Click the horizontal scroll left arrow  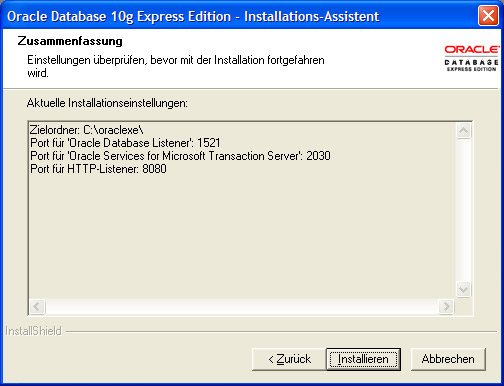[37, 306]
